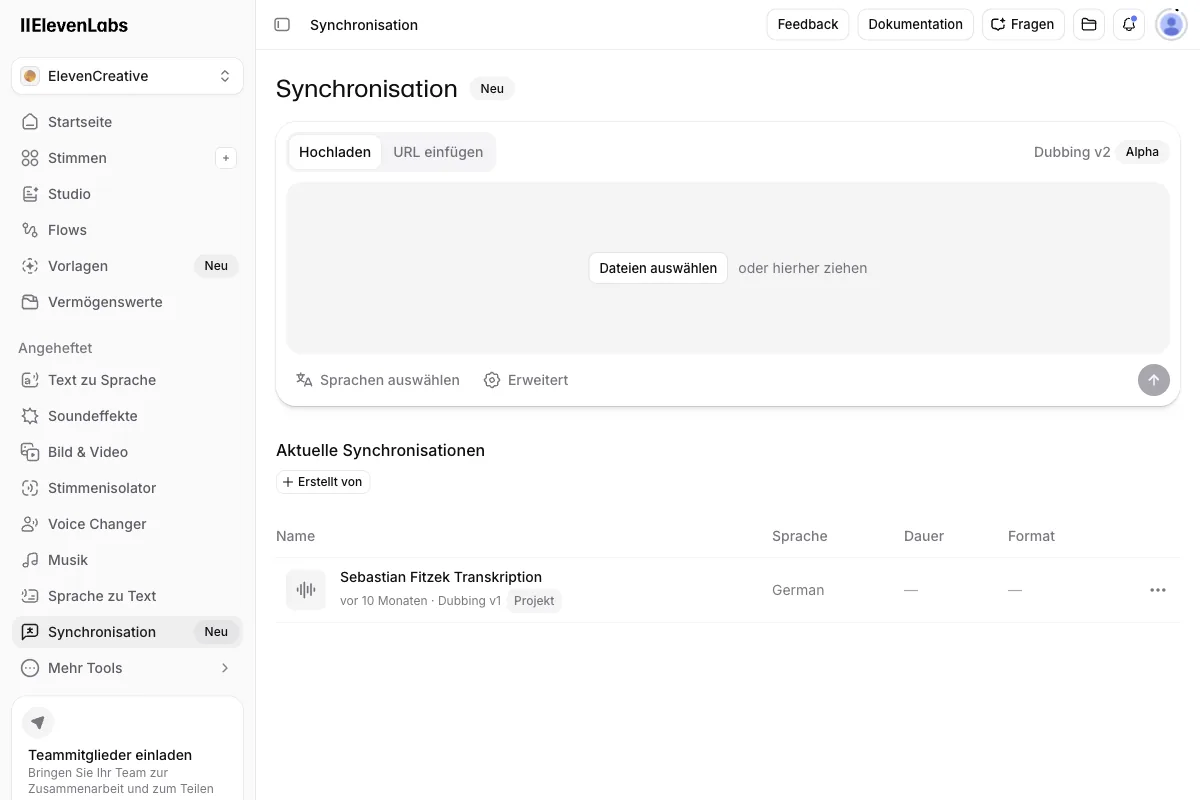Screen dimensions: 1200x800
Task: Click the Stimmenisolator icon
Action: click(x=30, y=488)
